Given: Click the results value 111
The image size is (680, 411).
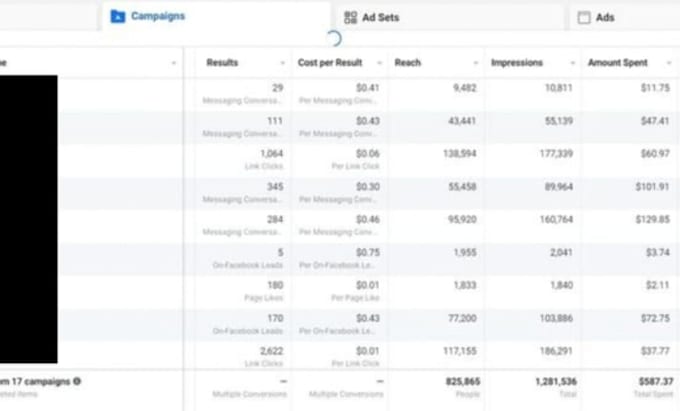Looking at the screenshot, I should coord(275,121).
